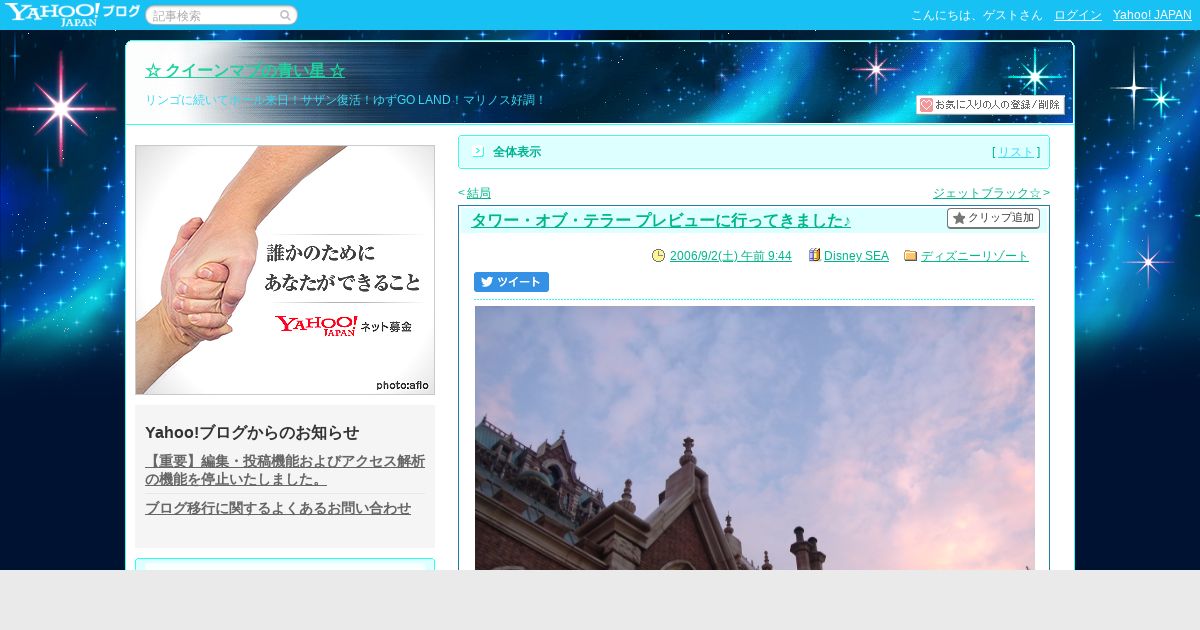Click the Tower of Terror sunset photo
The width and height of the screenshot is (1200, 630).
[x=755, y=438]
